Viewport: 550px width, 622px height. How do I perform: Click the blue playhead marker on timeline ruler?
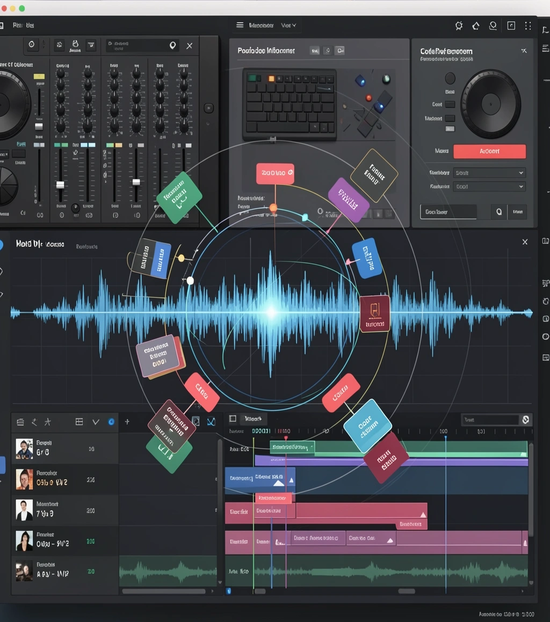446,438
